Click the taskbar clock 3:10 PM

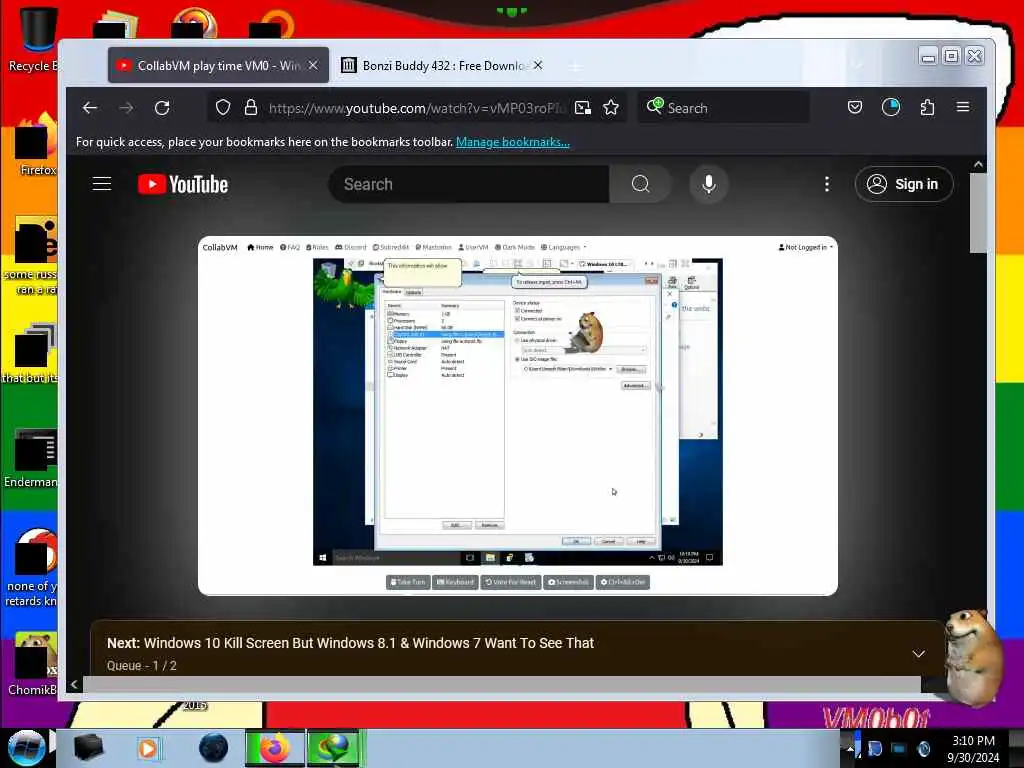pos(973,748)
